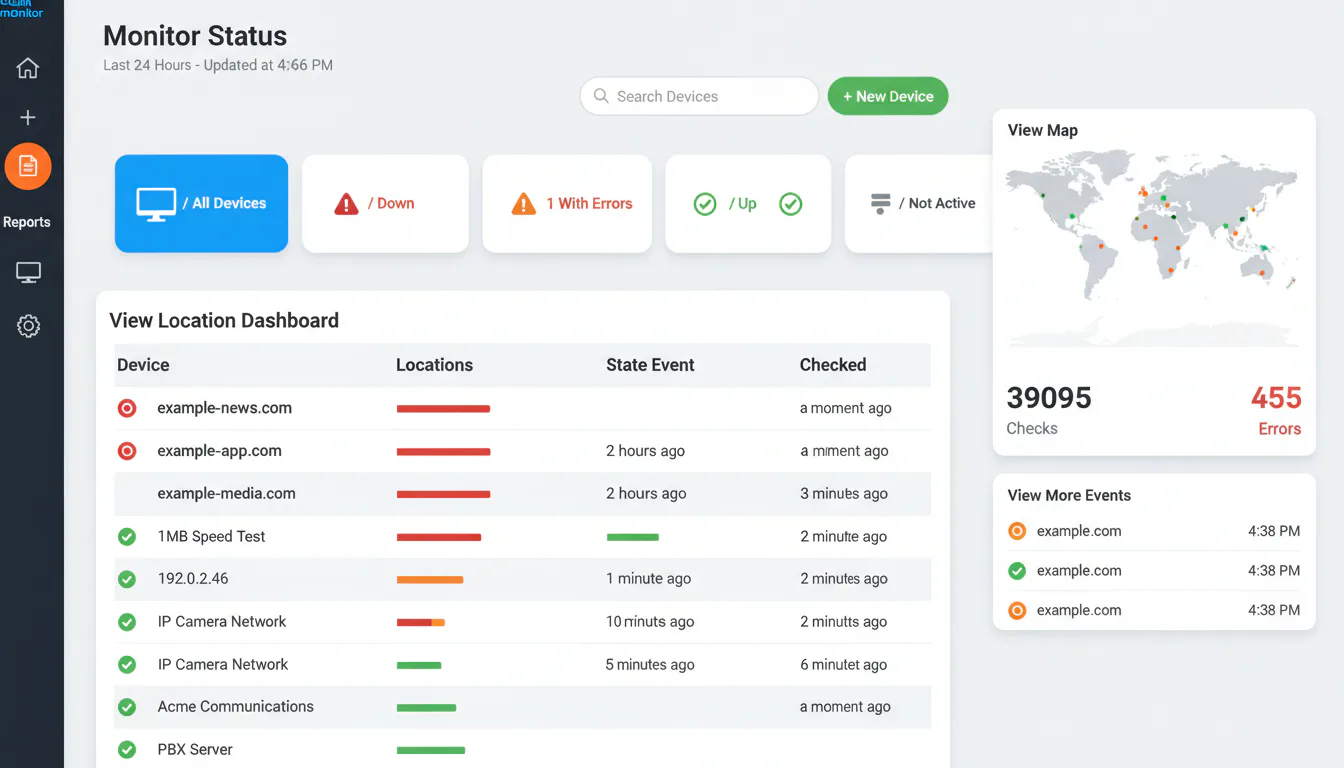Focus the Search Devices field
Screen dimensions: 1344x768
point(699,97)
